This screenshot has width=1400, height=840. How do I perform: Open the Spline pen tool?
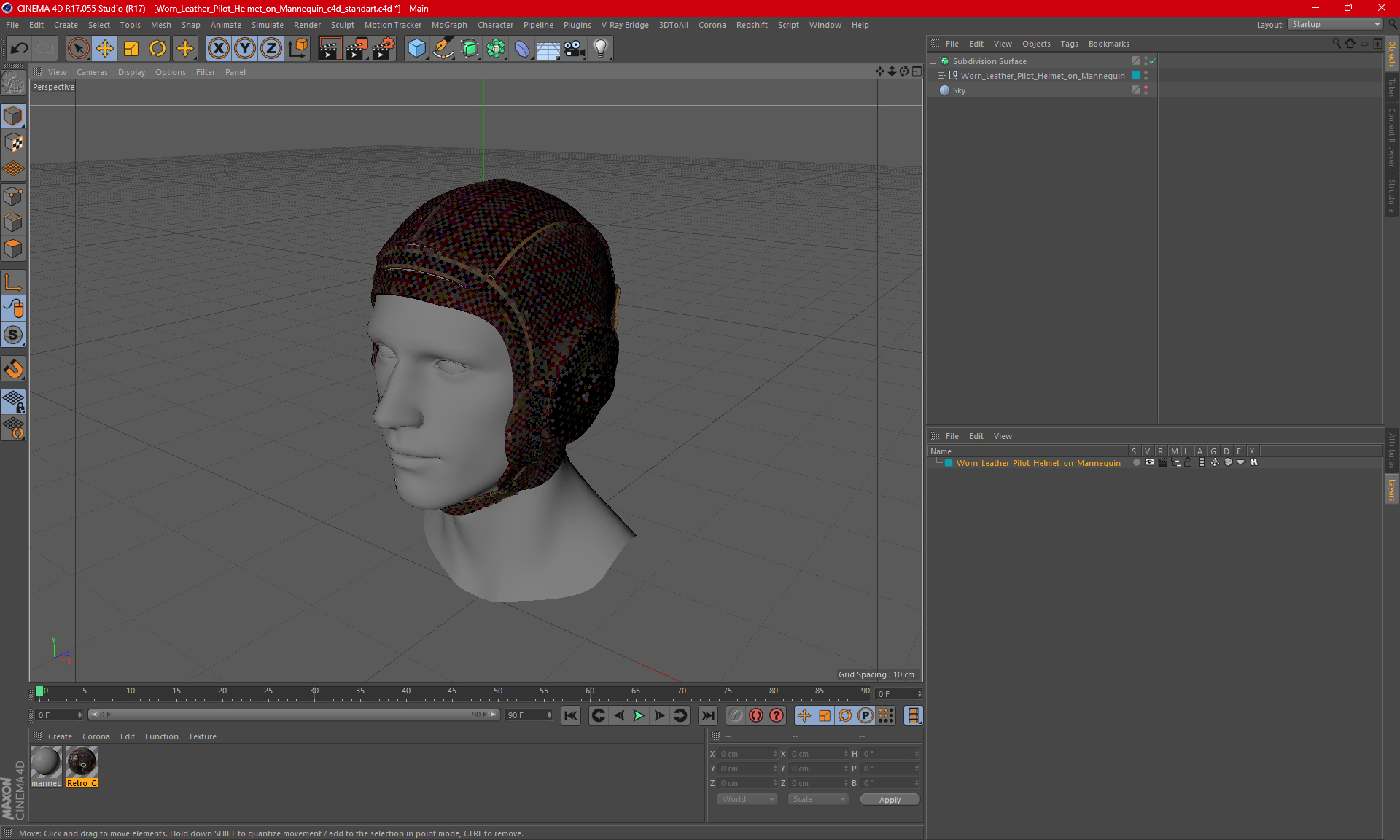coord(443,49)
